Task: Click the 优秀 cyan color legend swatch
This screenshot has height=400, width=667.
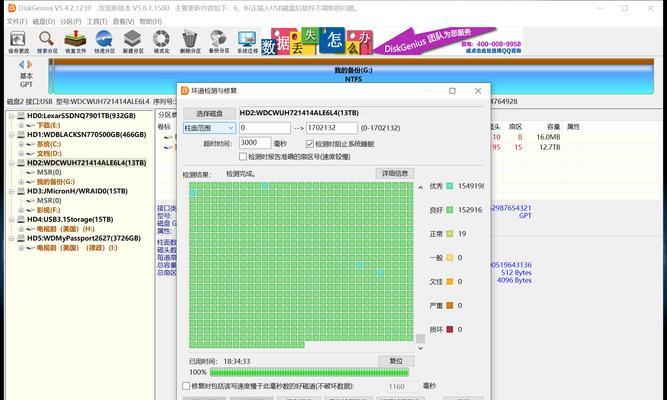Action: click(450, 186)
